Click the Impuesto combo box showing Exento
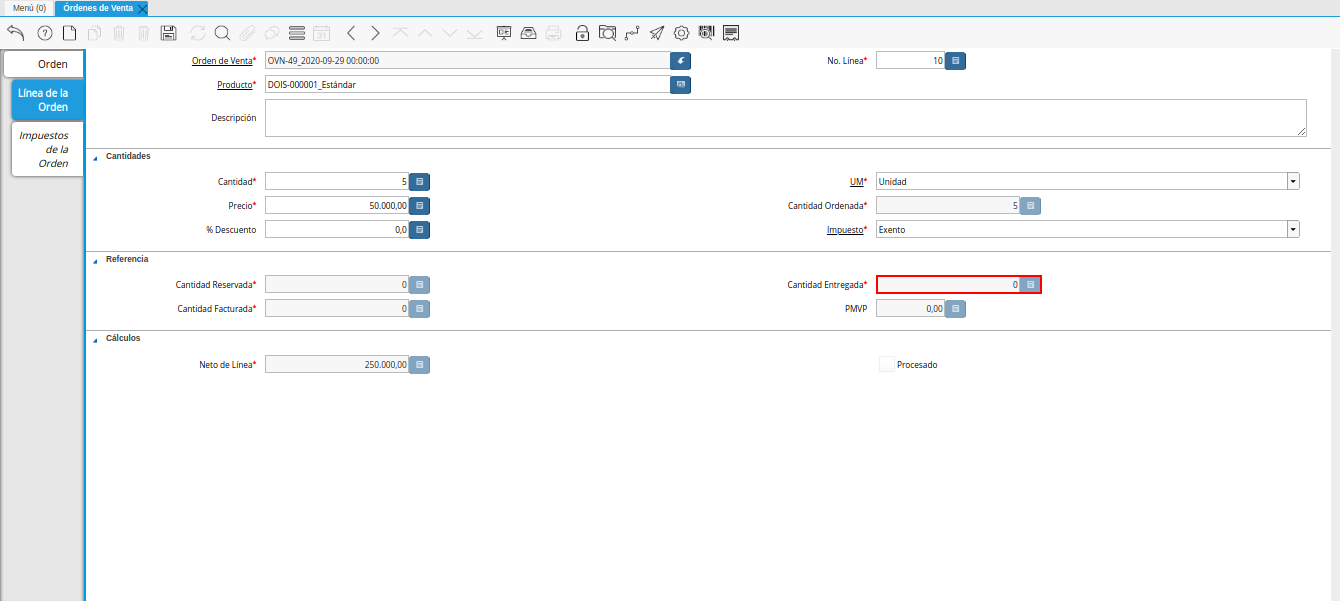Viewport: 1340px width, 601px height. [1081, 230]
